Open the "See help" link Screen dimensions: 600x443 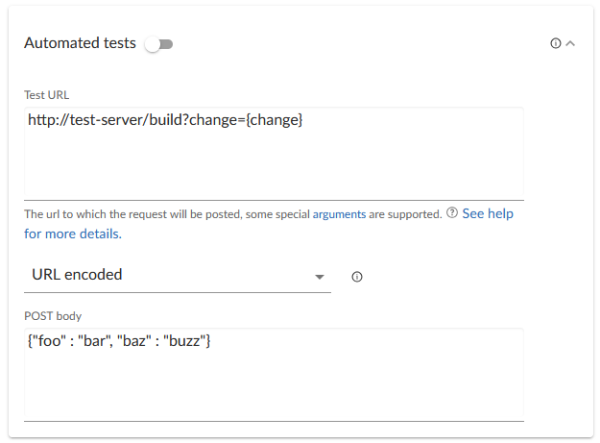[x=487, y=214]
